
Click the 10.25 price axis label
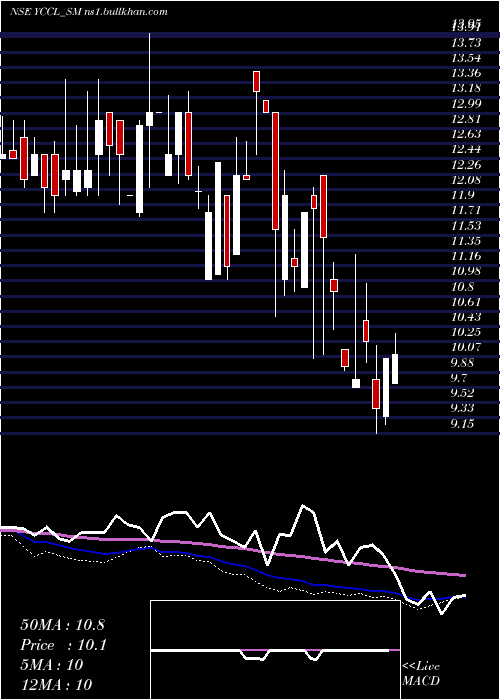point(467,332)
